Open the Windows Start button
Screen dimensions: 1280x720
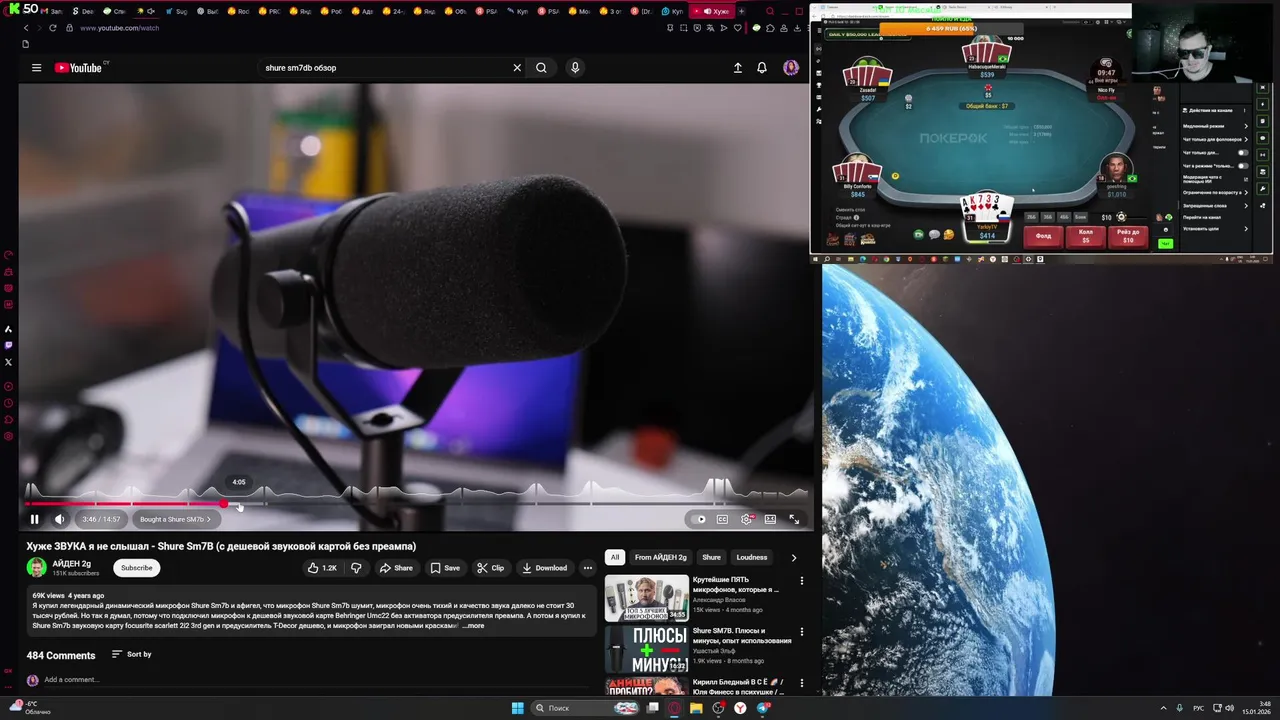coord(517,708)
